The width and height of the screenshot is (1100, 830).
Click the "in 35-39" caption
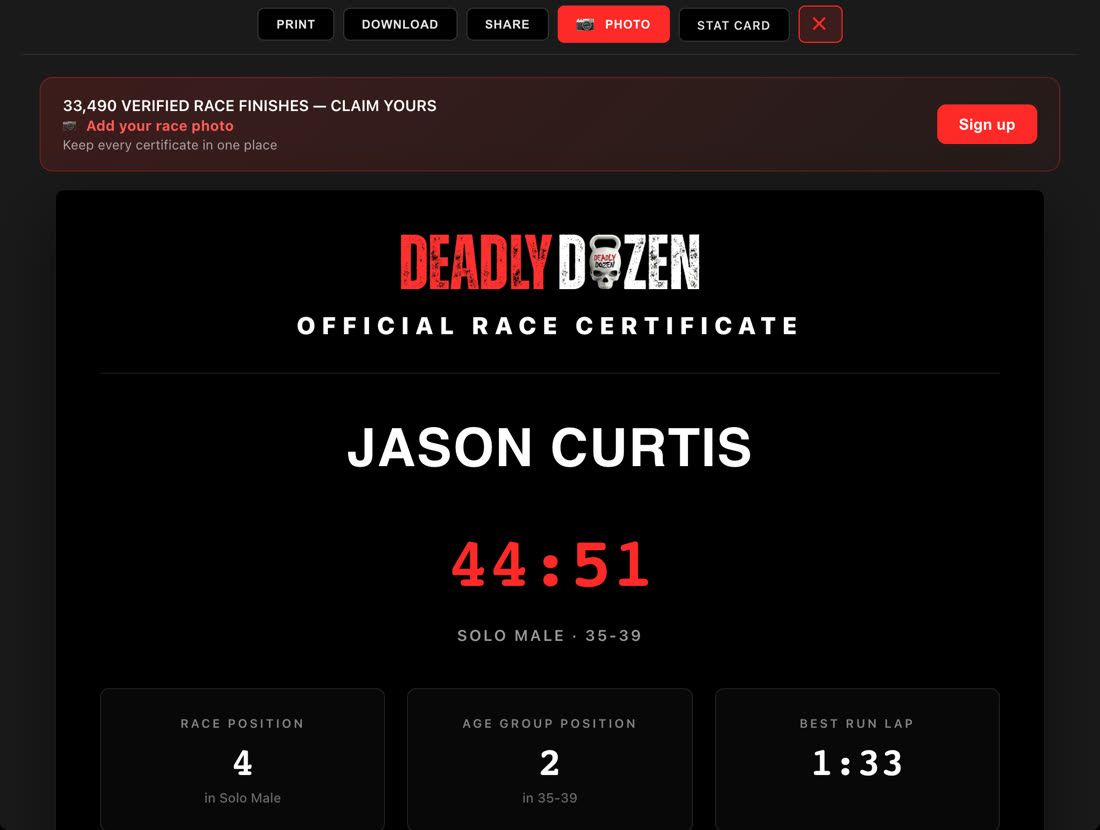pyautogui.click(x=550, y=798)
